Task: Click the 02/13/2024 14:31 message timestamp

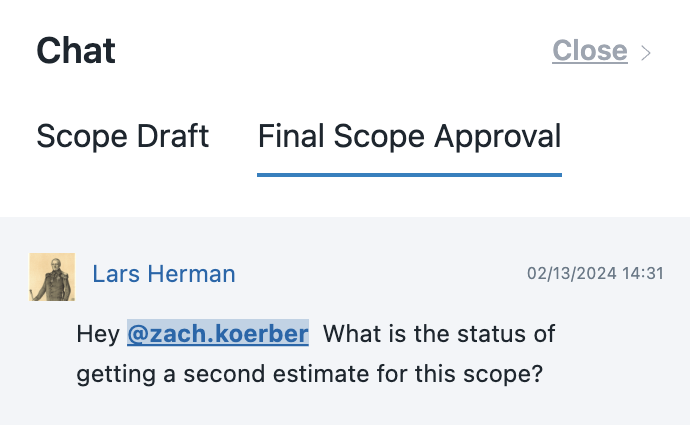Action: [x=595, y=274]
